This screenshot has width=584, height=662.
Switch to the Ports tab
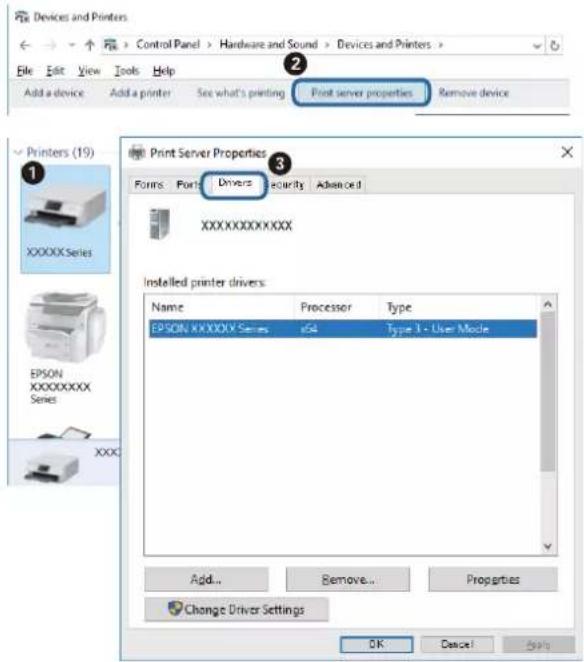pyautogui.click(x=187, y=184)
